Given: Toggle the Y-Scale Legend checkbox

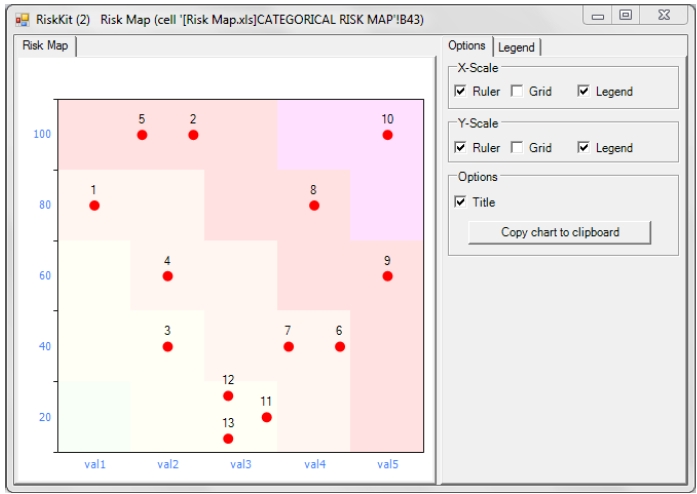Looking at the screenshot, I should click(x=584, y=147).
